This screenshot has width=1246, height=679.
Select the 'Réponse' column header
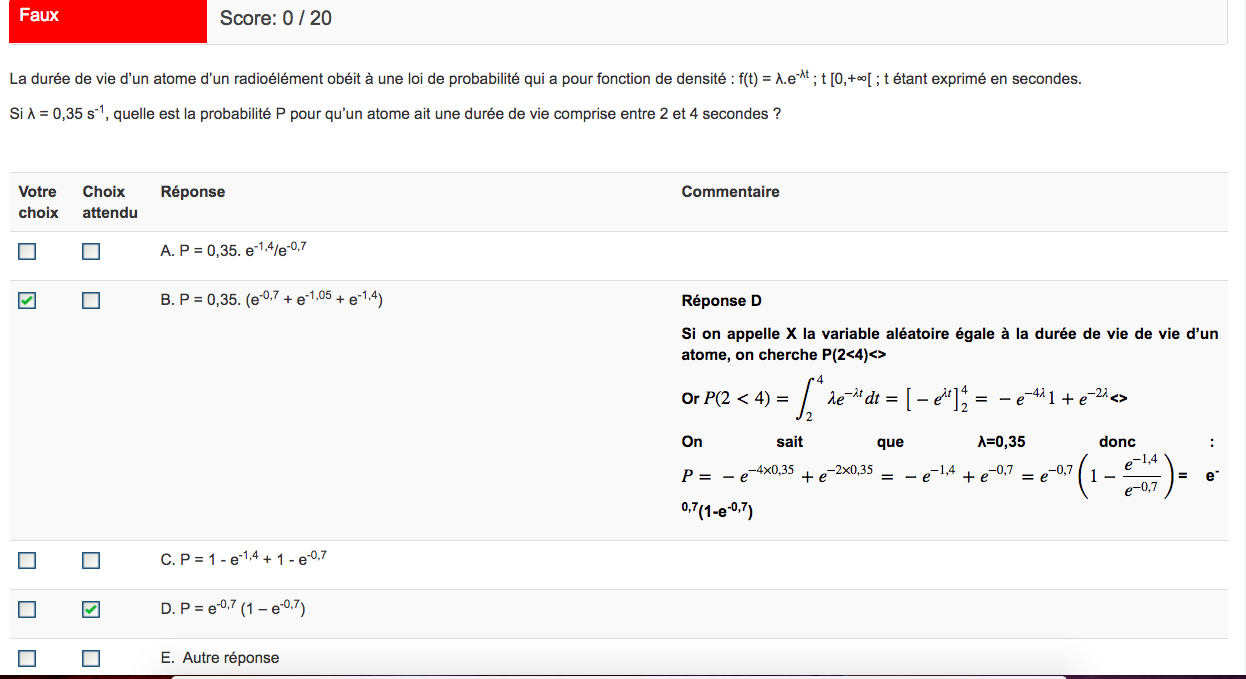[193, 192]
